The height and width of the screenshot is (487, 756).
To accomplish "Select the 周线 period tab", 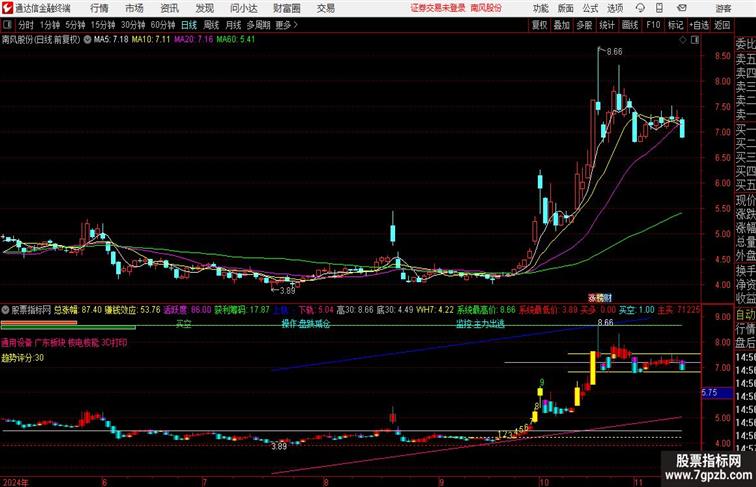I will pyautogui.click(x=211, y=25).
